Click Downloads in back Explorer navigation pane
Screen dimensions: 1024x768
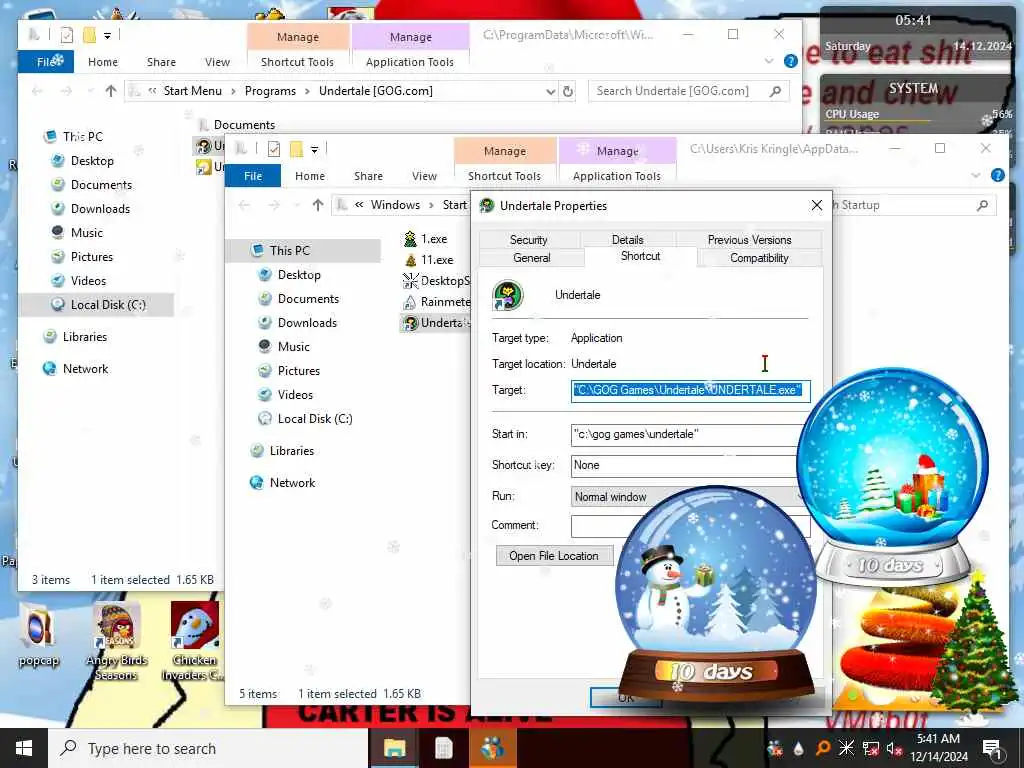pos(100,209)
